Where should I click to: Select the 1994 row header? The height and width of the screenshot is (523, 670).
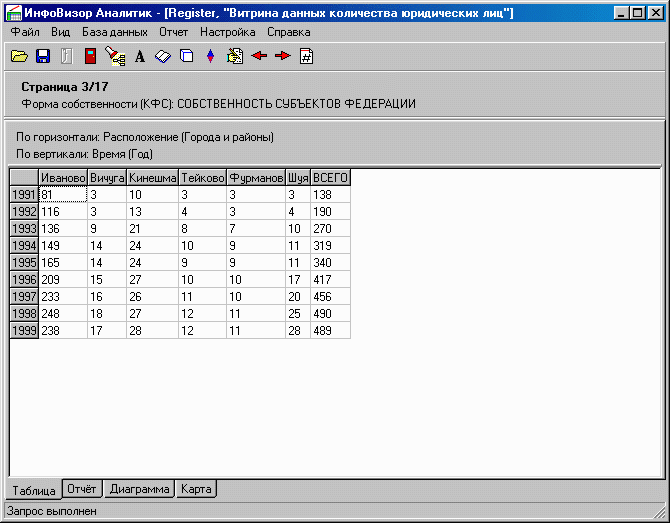click(x=24, y=246)
